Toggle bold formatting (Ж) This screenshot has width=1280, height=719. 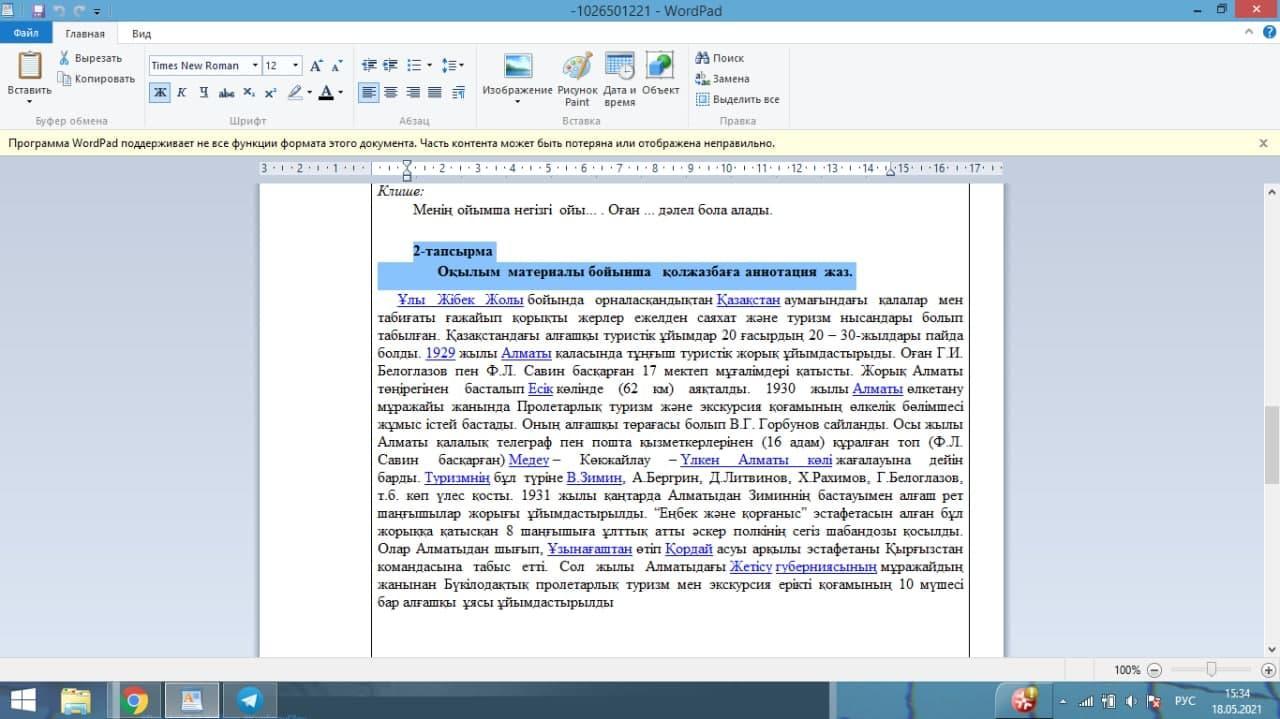pyautogui.click(x=160, y=92)
